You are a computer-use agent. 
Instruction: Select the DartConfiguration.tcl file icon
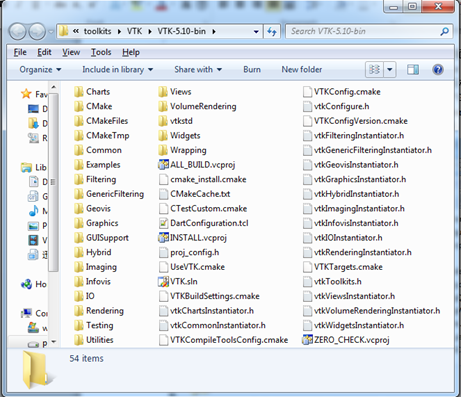[x=163, y=223]
